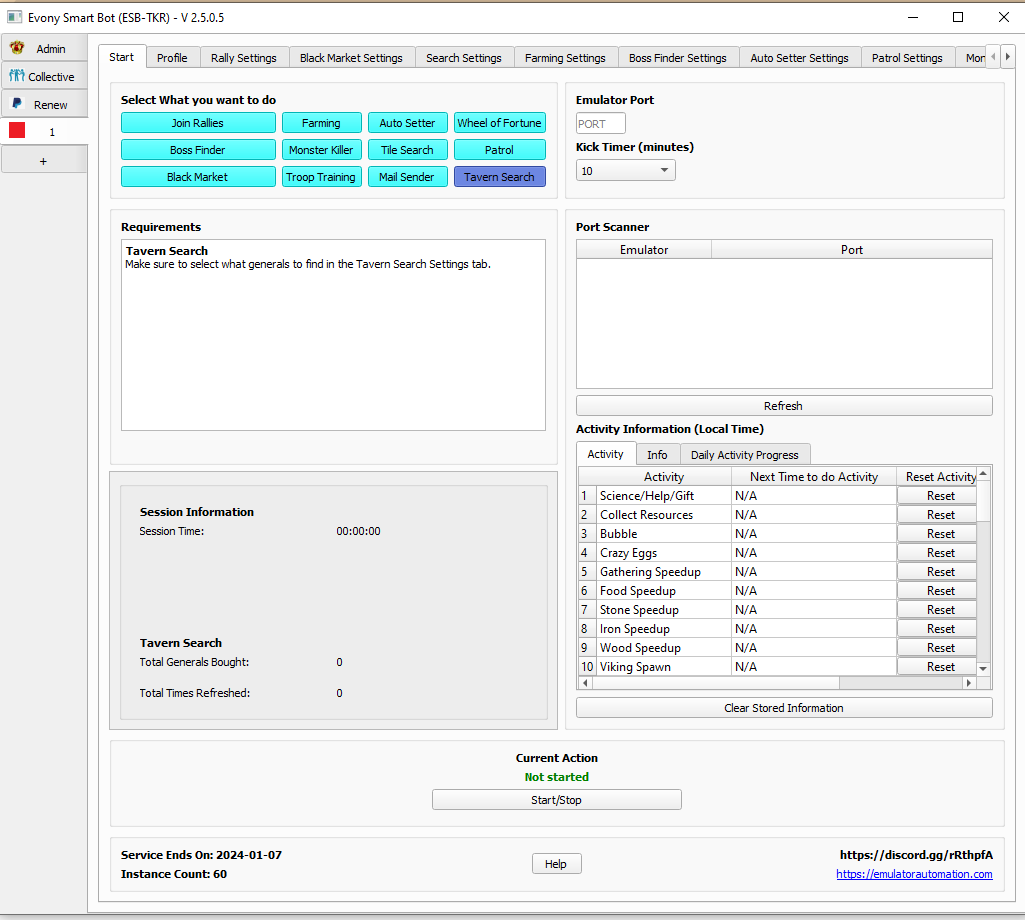Reset the Science/Help/Gift activity
Viewport: 1025px width, 920px height.
coord(940,496)
